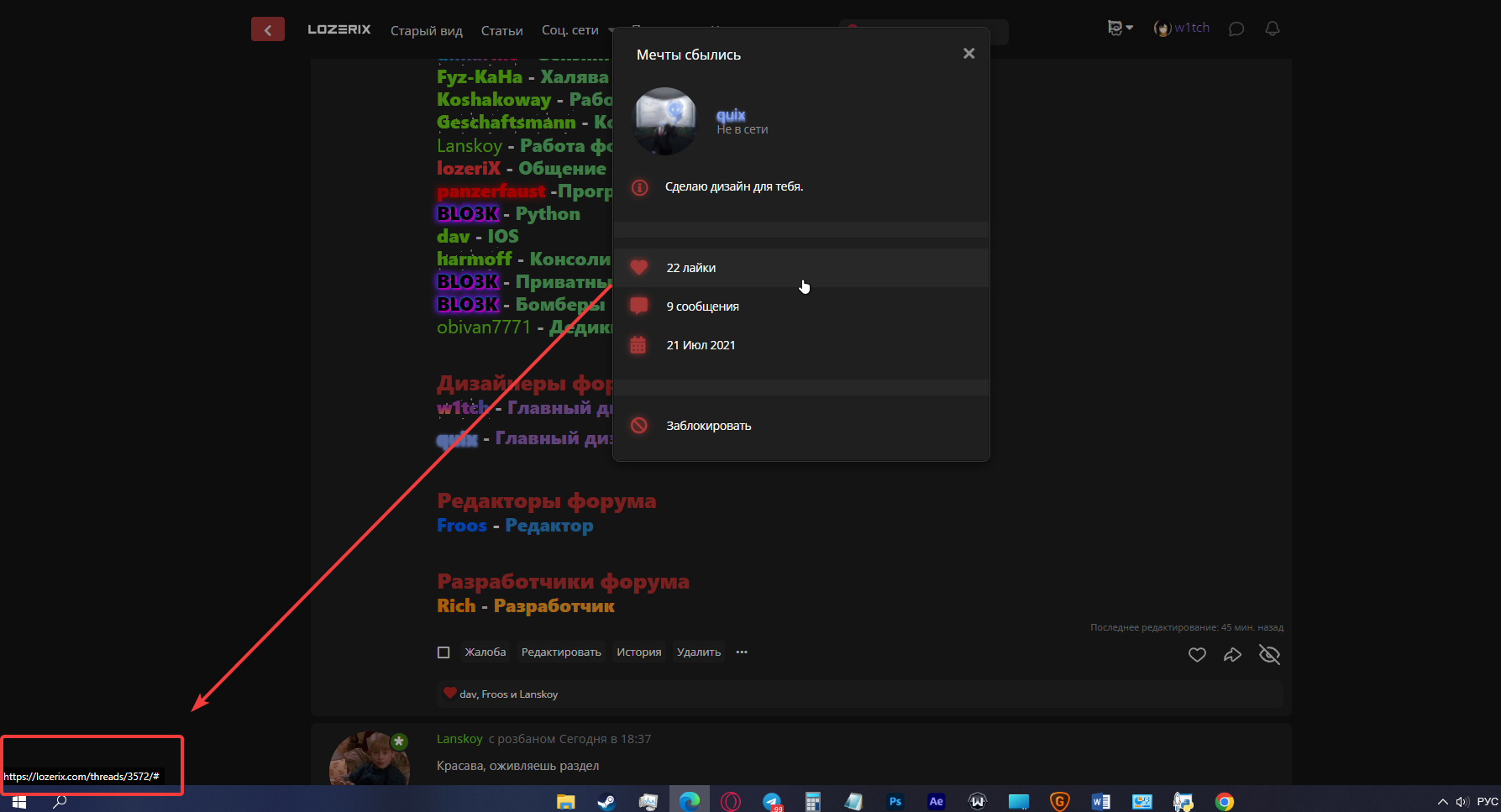Click the calendar icon beside 21 Июл 2021
This screenshot has height=812, width=1501.
[638, 345]
